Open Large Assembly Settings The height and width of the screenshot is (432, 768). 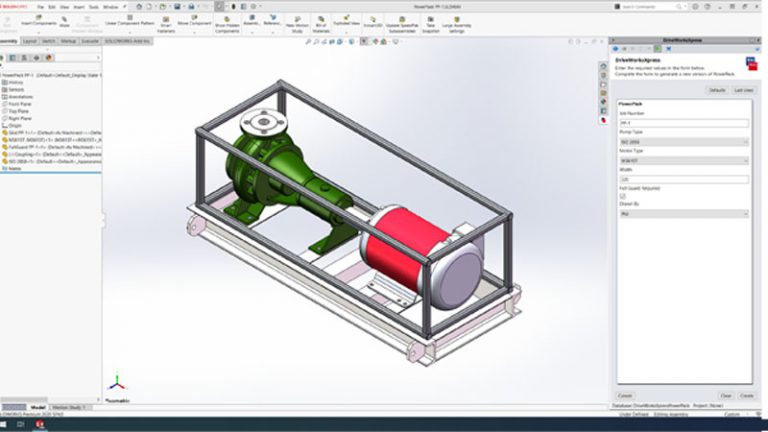(x=456, y=24)
